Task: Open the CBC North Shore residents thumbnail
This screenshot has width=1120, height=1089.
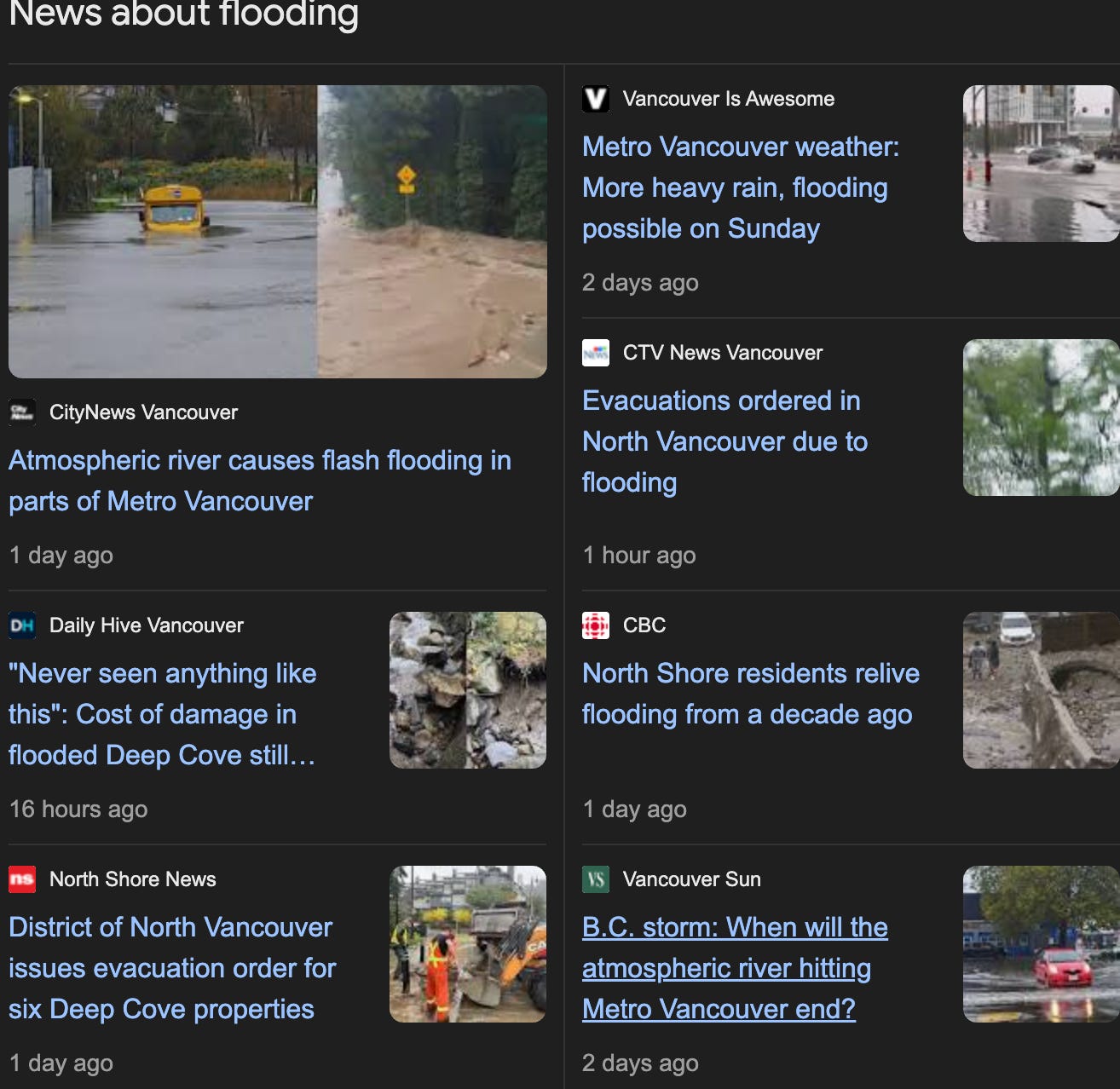Action: tap(1042, 690)
